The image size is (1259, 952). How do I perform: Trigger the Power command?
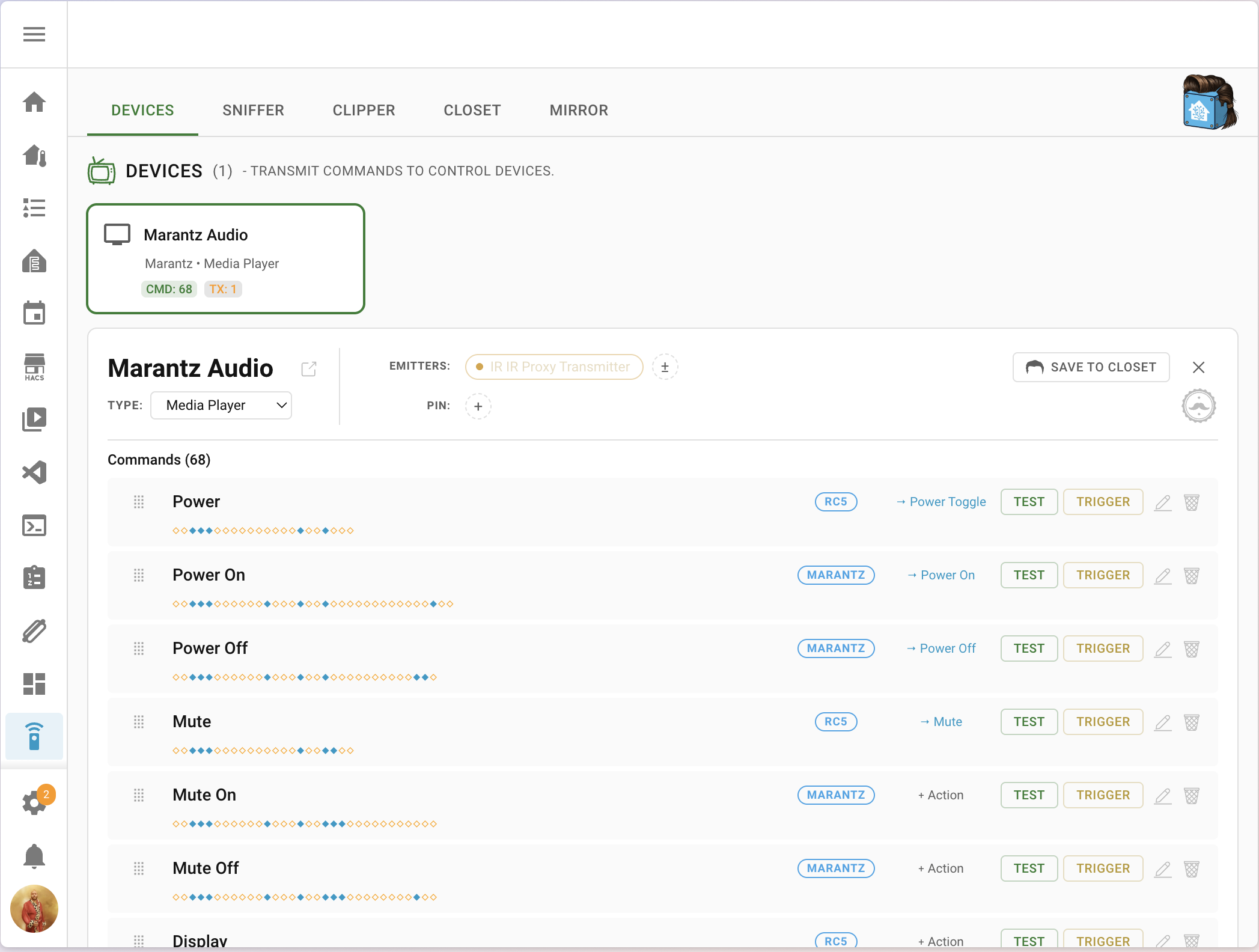(1103, 502)
